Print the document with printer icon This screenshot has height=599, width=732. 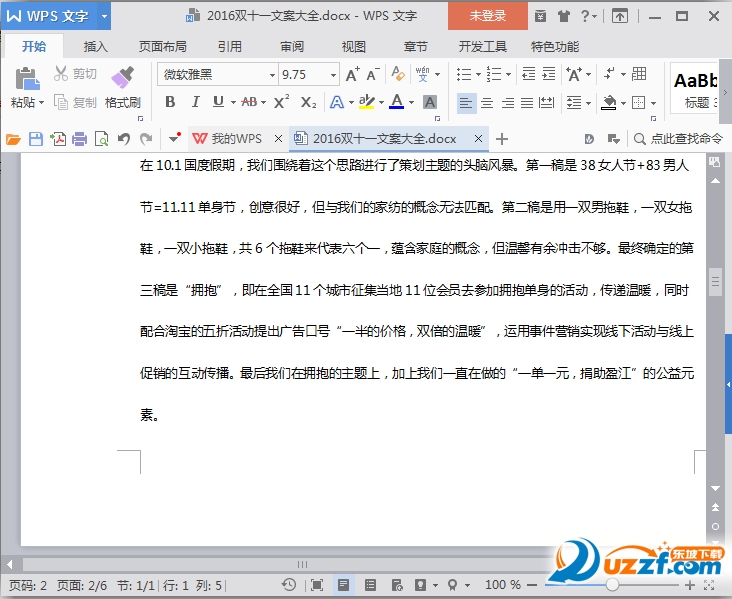click(79, 139)
